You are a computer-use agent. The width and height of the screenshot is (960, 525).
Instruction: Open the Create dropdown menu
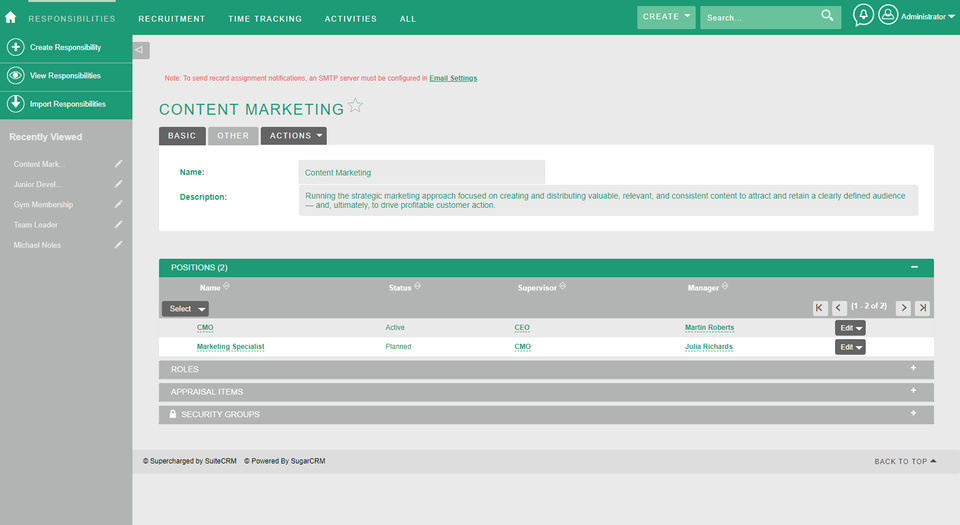[x=666, y=17]
